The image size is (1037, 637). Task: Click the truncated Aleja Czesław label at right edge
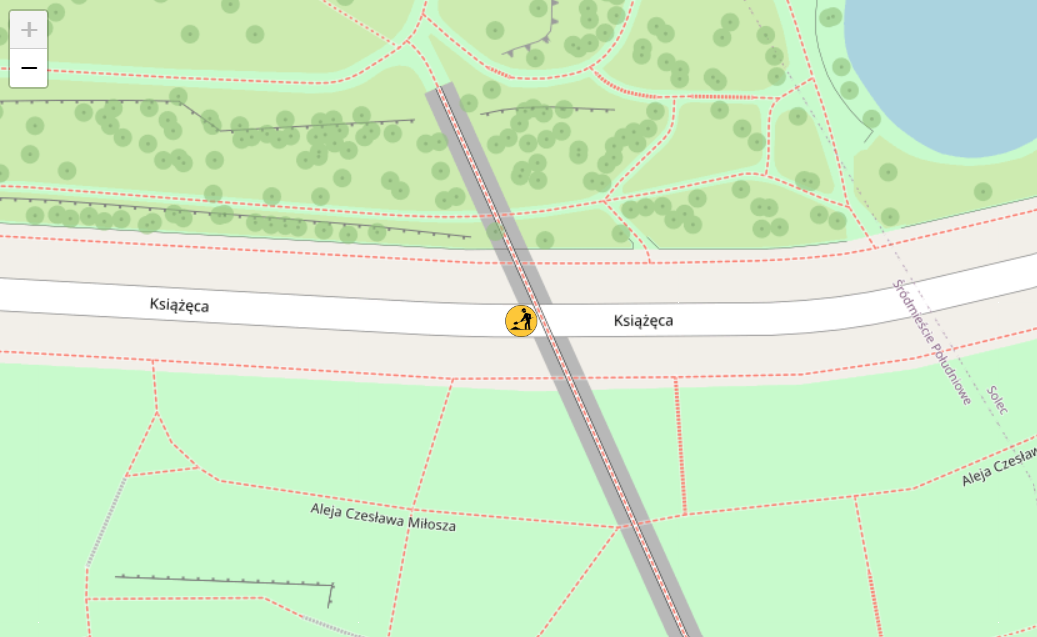(x=999, y=467)
